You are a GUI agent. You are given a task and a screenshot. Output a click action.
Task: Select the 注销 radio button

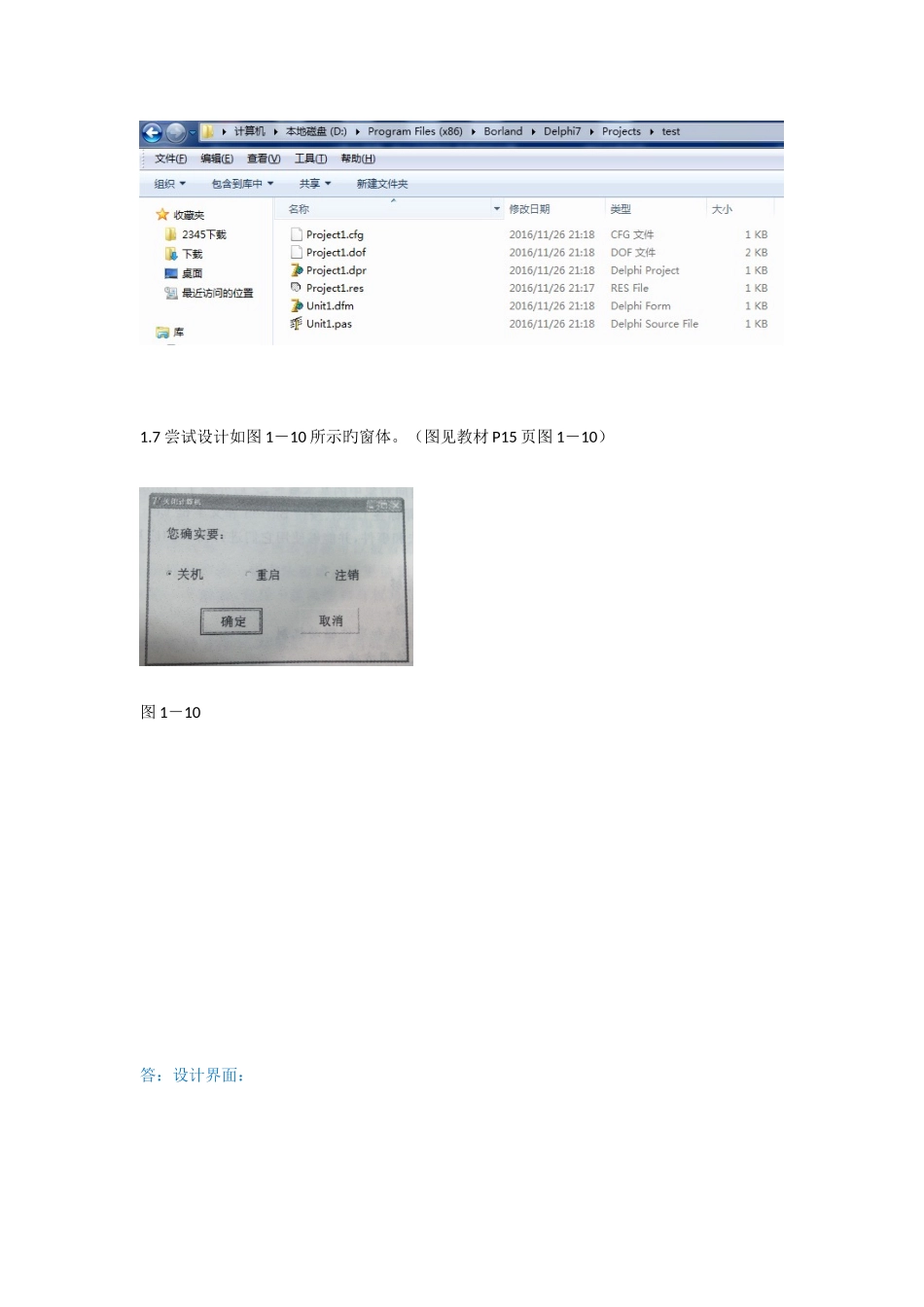click(327, 575)
